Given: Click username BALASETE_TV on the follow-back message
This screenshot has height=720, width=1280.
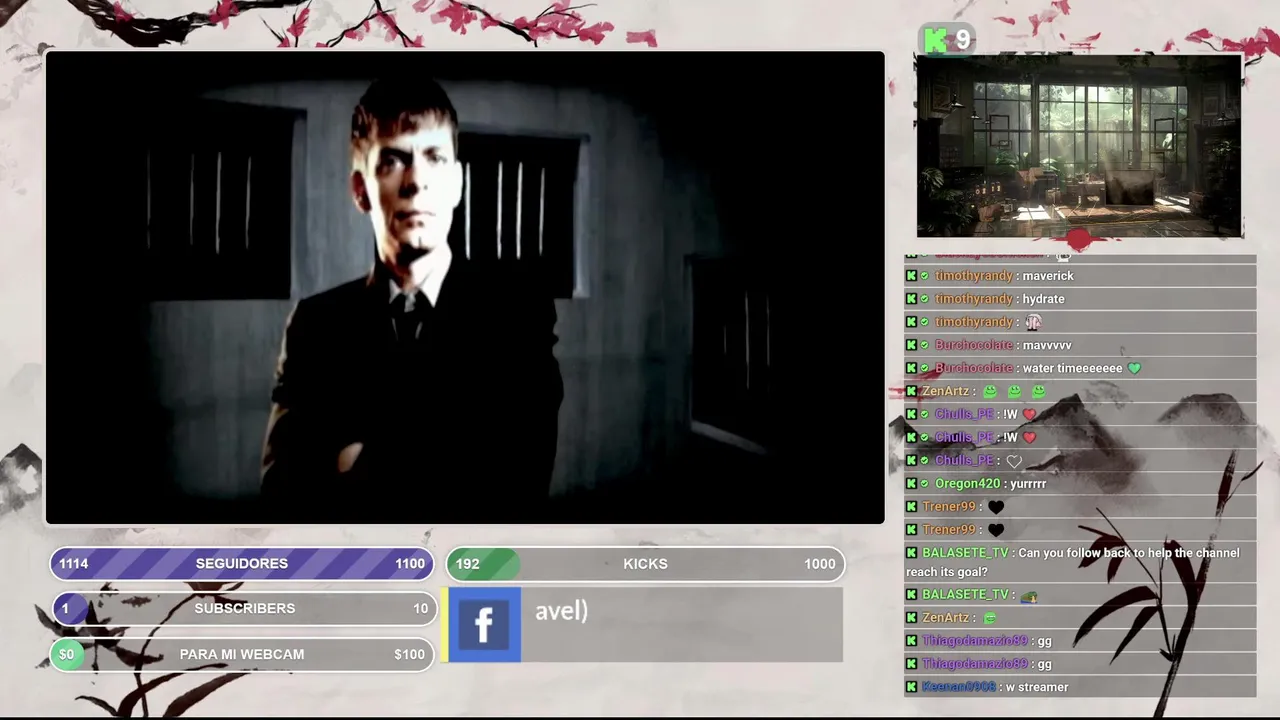Looking at the screenshot, I should [x=966, y=553].
